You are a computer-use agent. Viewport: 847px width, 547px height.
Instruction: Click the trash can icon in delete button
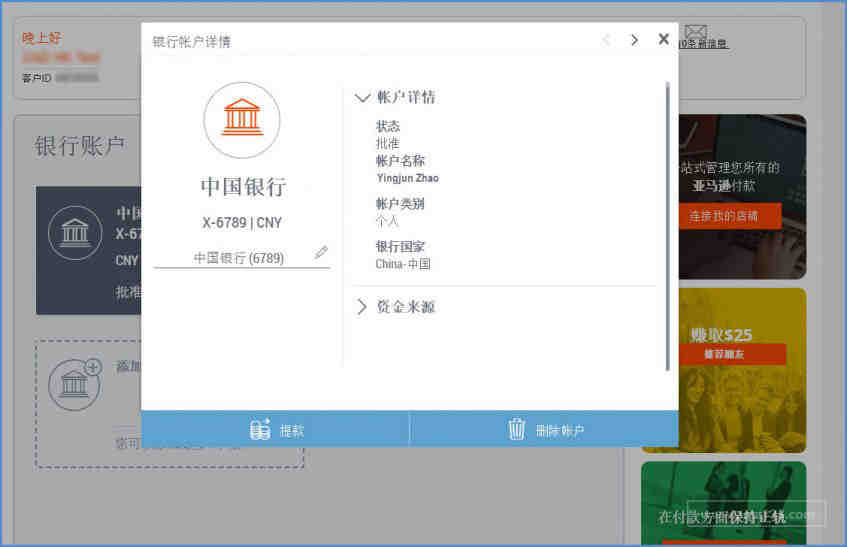(516, 429)
